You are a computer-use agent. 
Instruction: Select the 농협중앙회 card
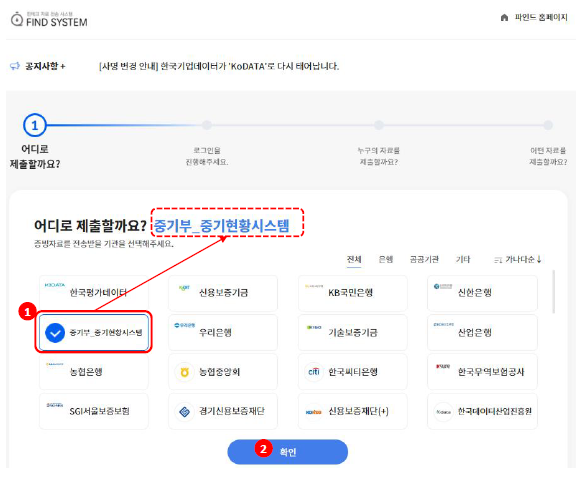tap(223, 372)
